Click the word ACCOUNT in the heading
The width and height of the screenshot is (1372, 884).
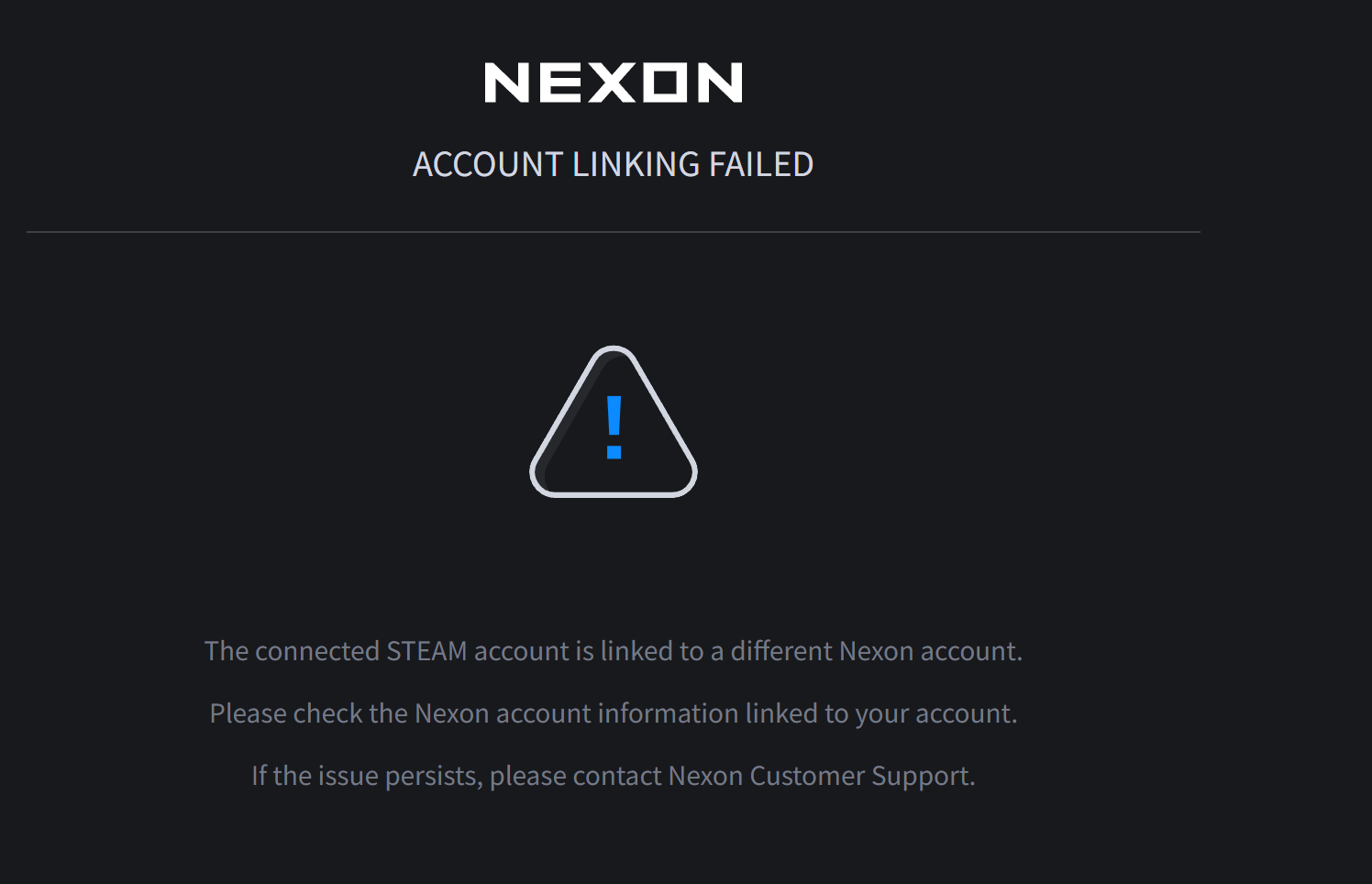click(x=487, y=165)
